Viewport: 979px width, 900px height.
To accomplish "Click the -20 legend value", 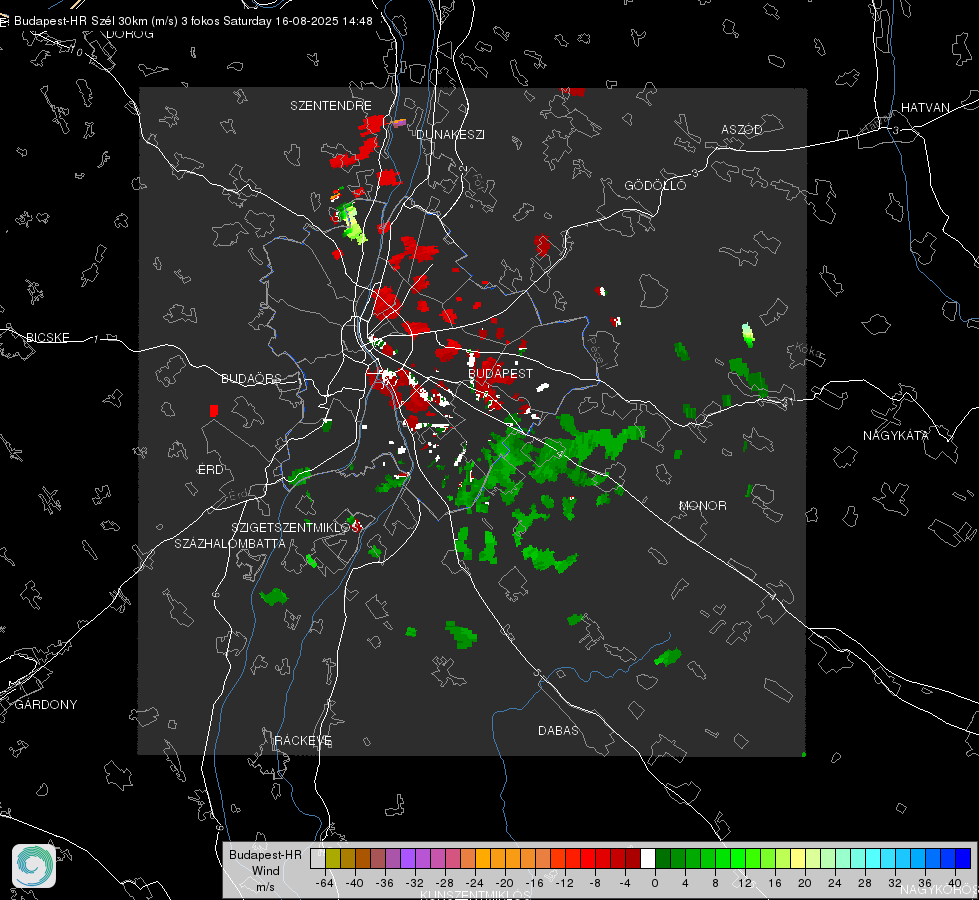I will 504,883.
